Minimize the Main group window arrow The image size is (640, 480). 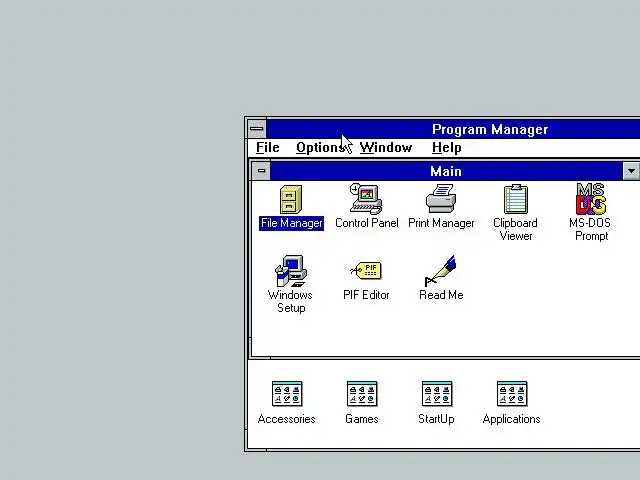tap(631, 171)
